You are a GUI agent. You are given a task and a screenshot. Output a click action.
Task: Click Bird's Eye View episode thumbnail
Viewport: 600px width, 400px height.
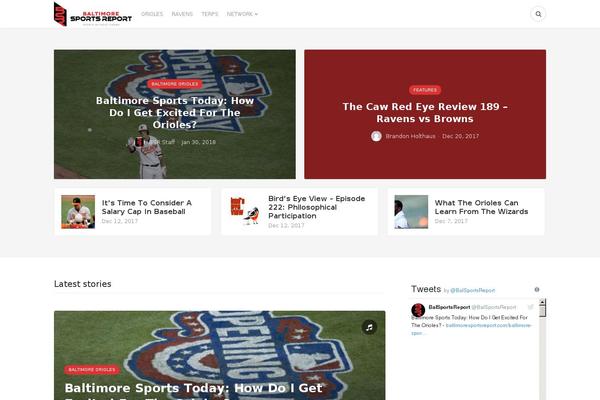(x=245, y=212)
